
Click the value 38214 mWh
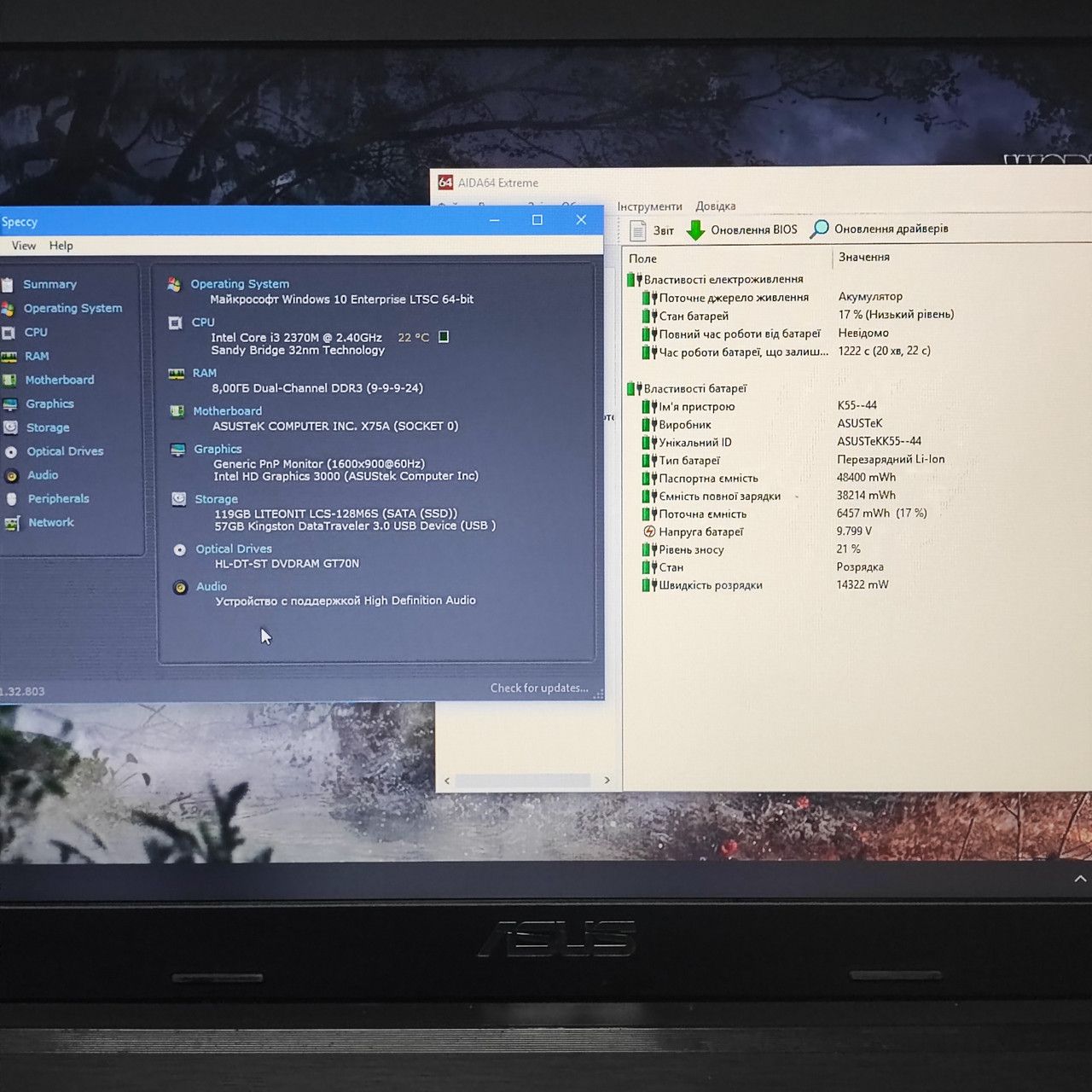point(866,495)
